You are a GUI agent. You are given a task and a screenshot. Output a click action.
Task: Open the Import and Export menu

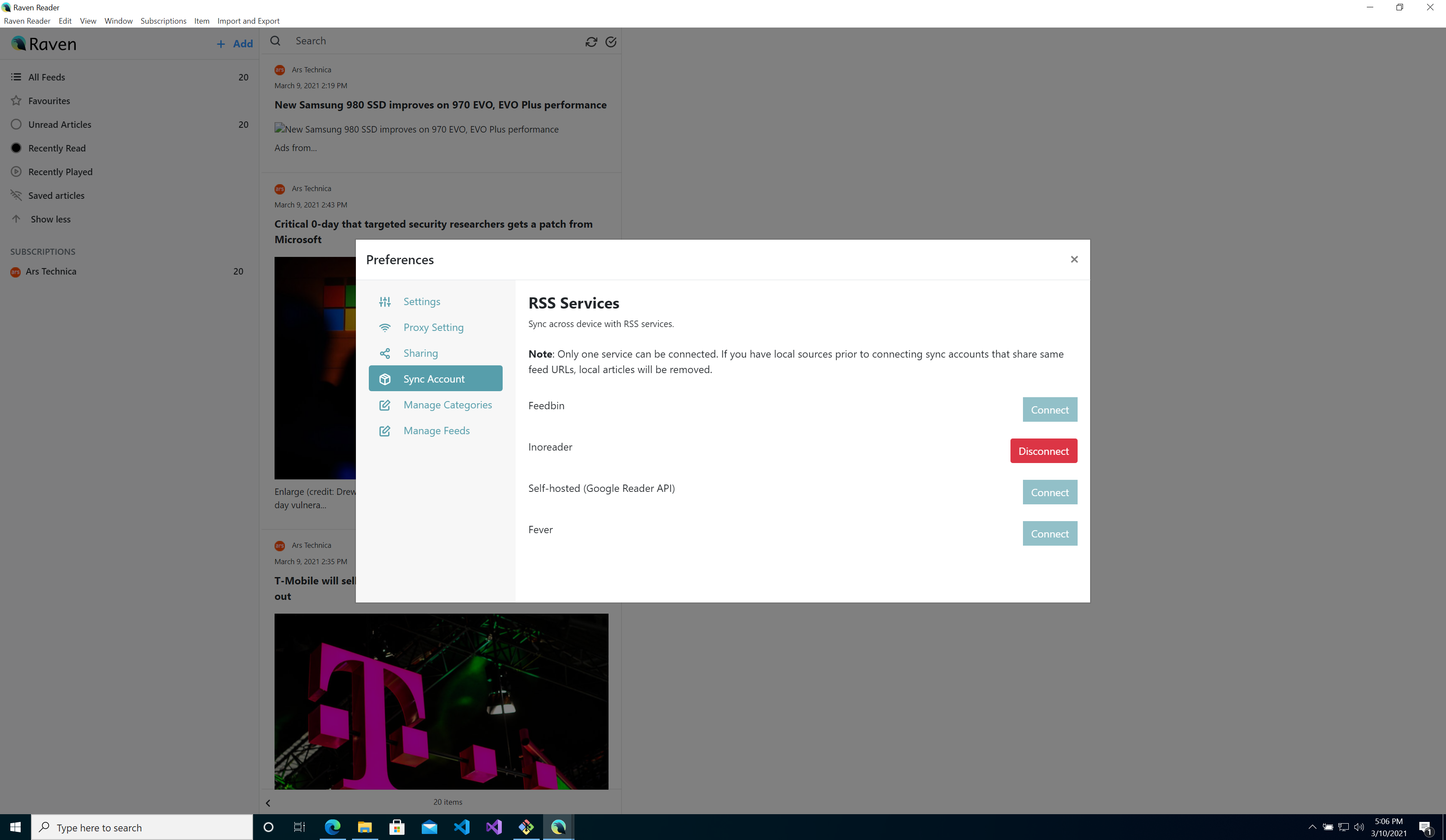[248, 21]
